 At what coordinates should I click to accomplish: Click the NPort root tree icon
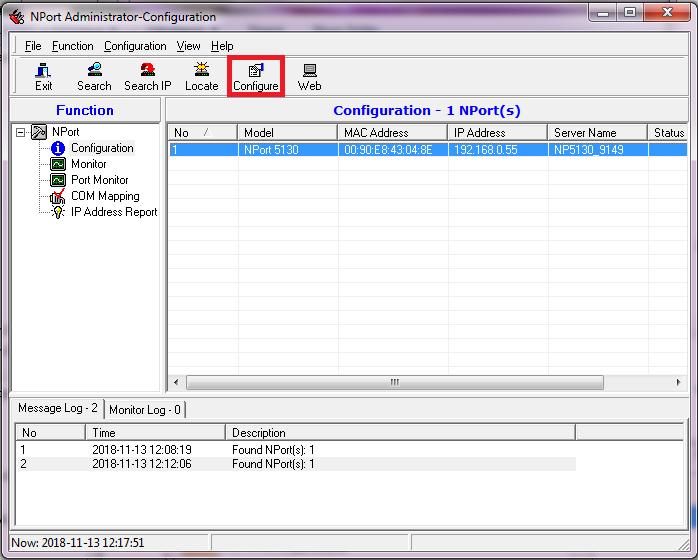39,132
